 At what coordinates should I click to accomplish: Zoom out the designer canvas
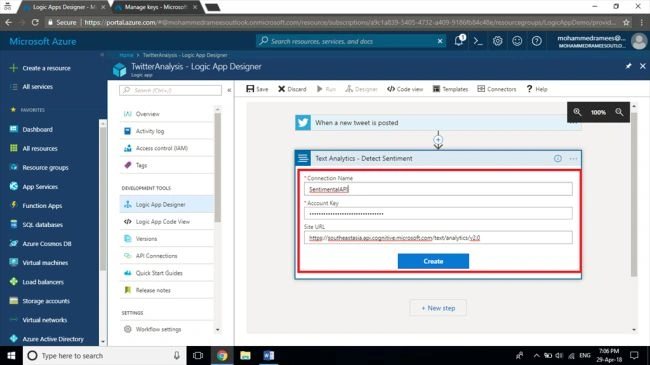tap(619, 112)
